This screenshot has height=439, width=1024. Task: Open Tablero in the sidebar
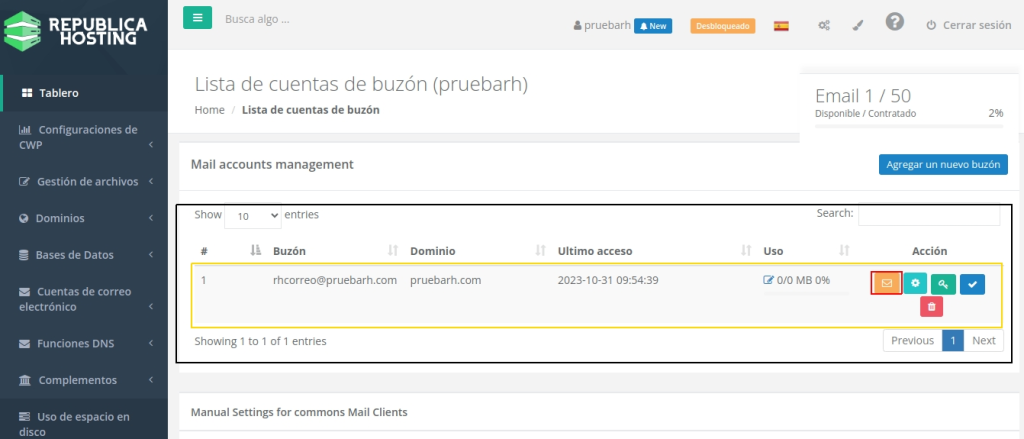[x=59, y=93]
